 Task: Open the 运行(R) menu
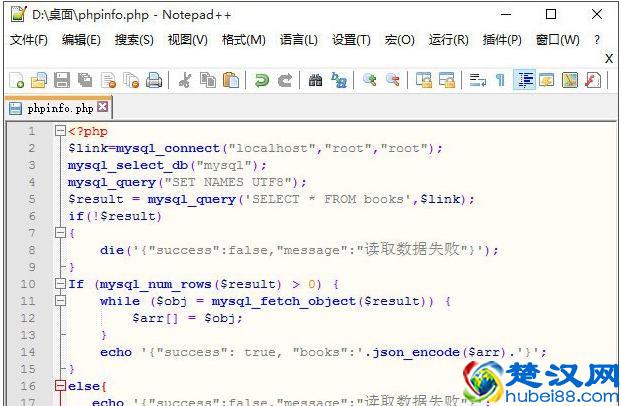tap(448, 40)
